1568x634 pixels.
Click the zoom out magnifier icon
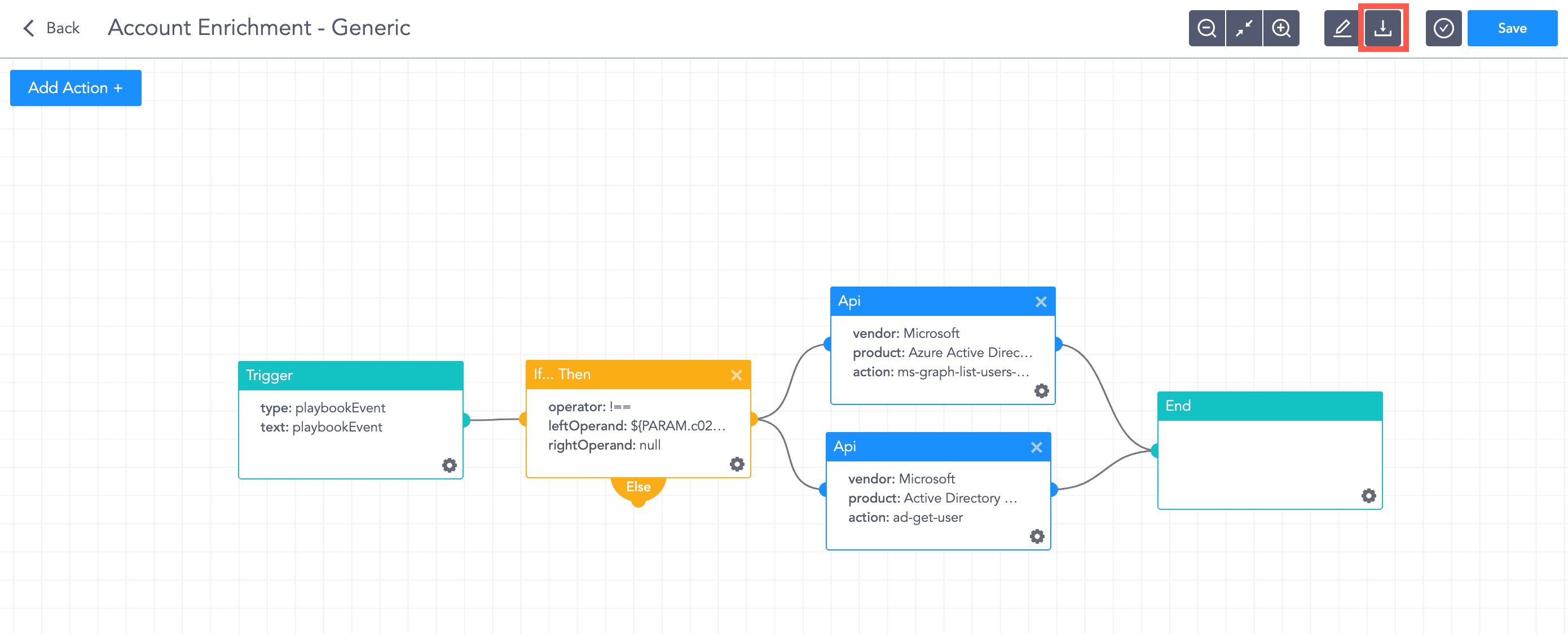point(1206,28)
